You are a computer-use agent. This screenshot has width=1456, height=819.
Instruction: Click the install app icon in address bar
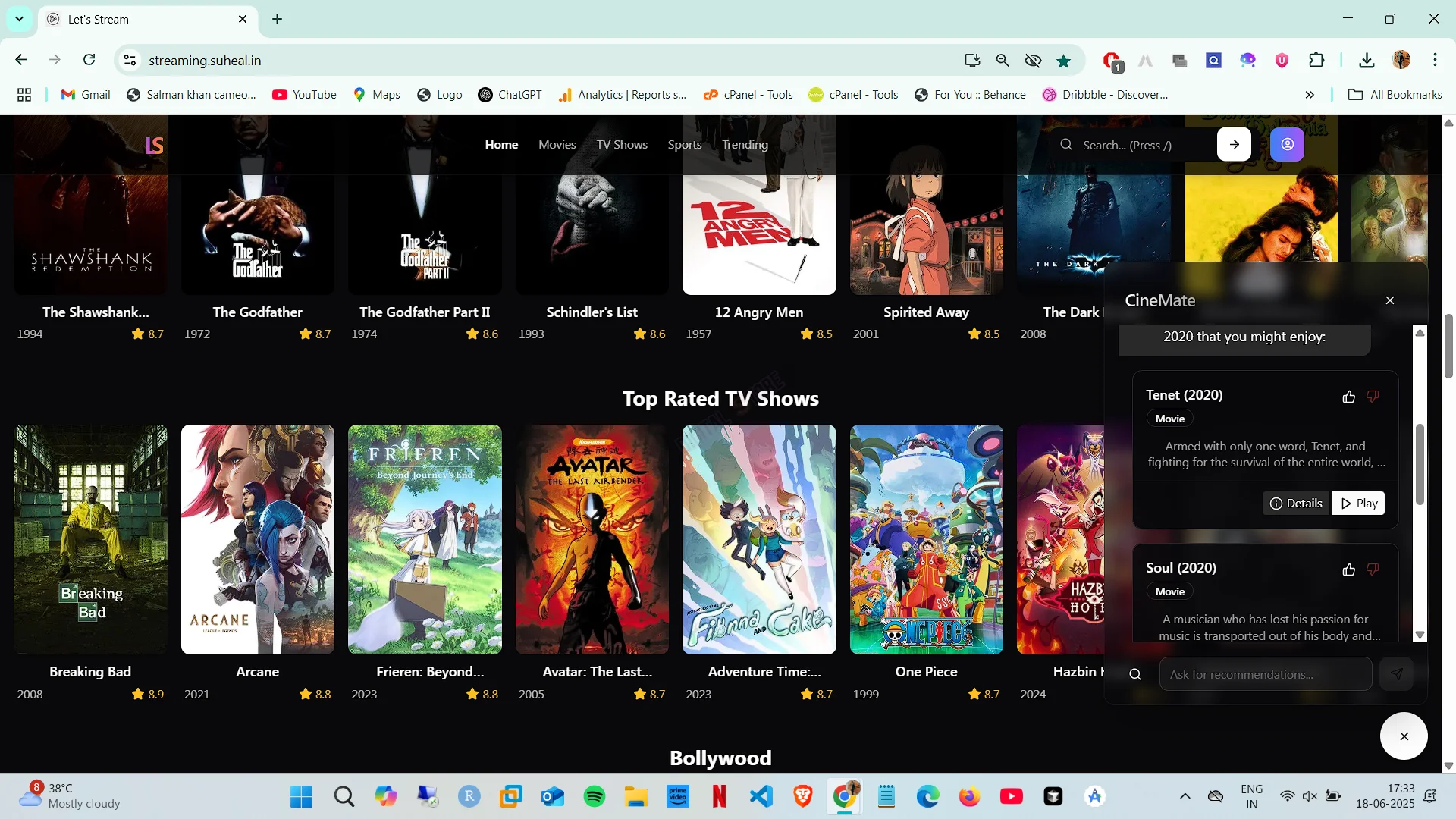point(971,60)
